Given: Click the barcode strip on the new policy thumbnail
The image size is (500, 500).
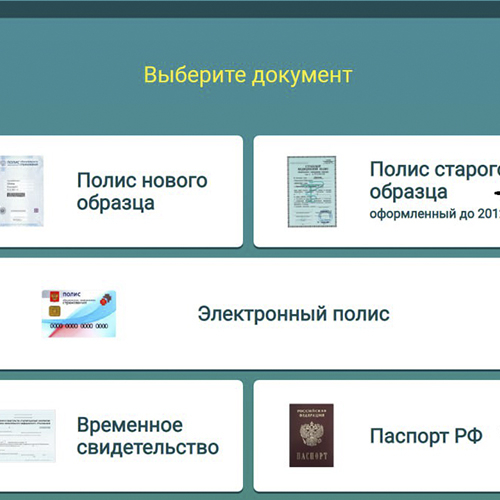Looking at the screenshot, I should click(x=16, y=194).
